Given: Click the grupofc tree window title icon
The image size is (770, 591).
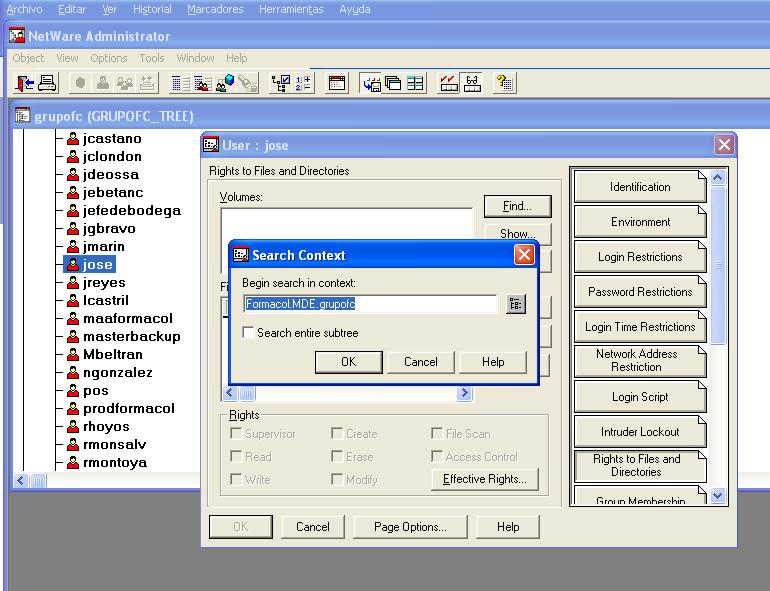Looking at the screenshot, I should click(x=22, y=115).
